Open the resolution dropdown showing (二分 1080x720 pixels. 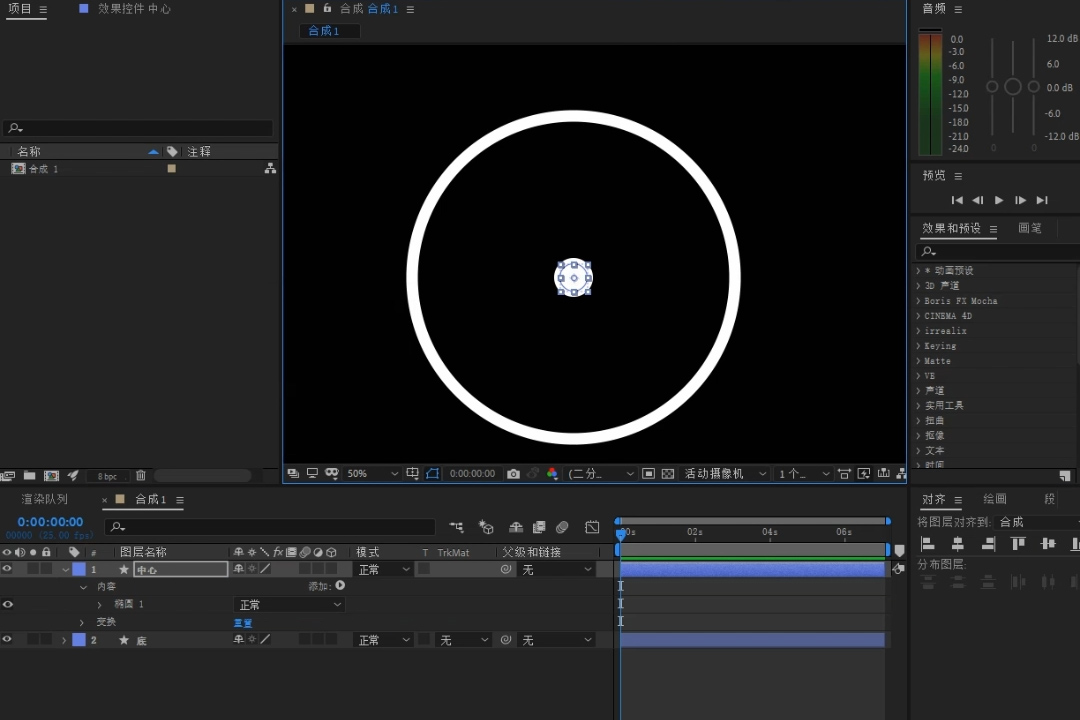point(599,473)
